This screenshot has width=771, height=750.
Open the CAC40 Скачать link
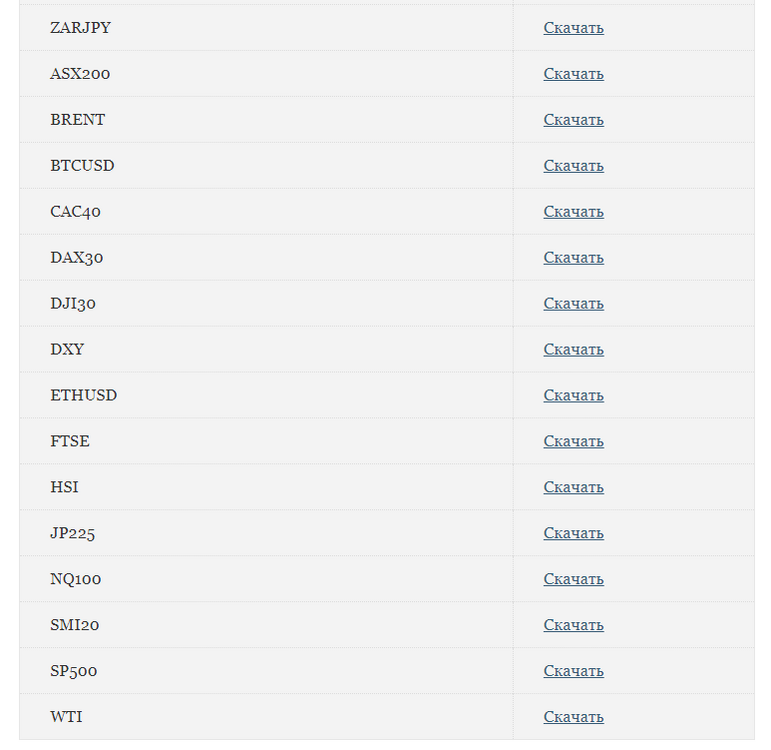coord(573,212)
